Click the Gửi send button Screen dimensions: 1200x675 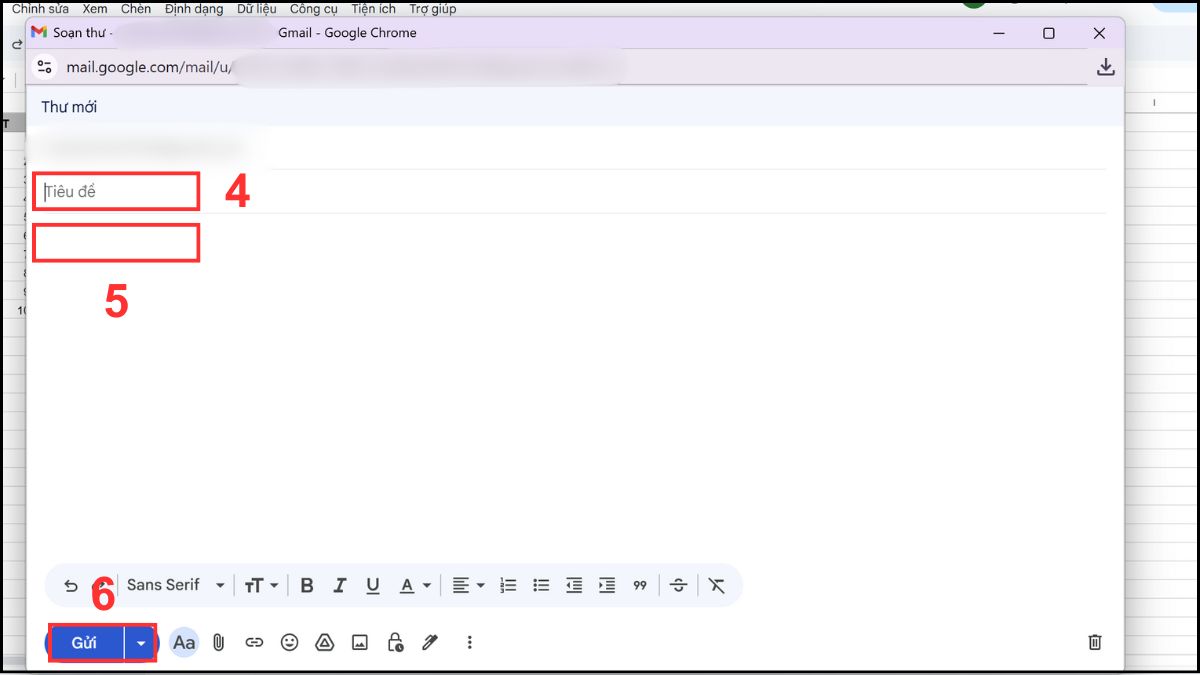click(84, 643)
